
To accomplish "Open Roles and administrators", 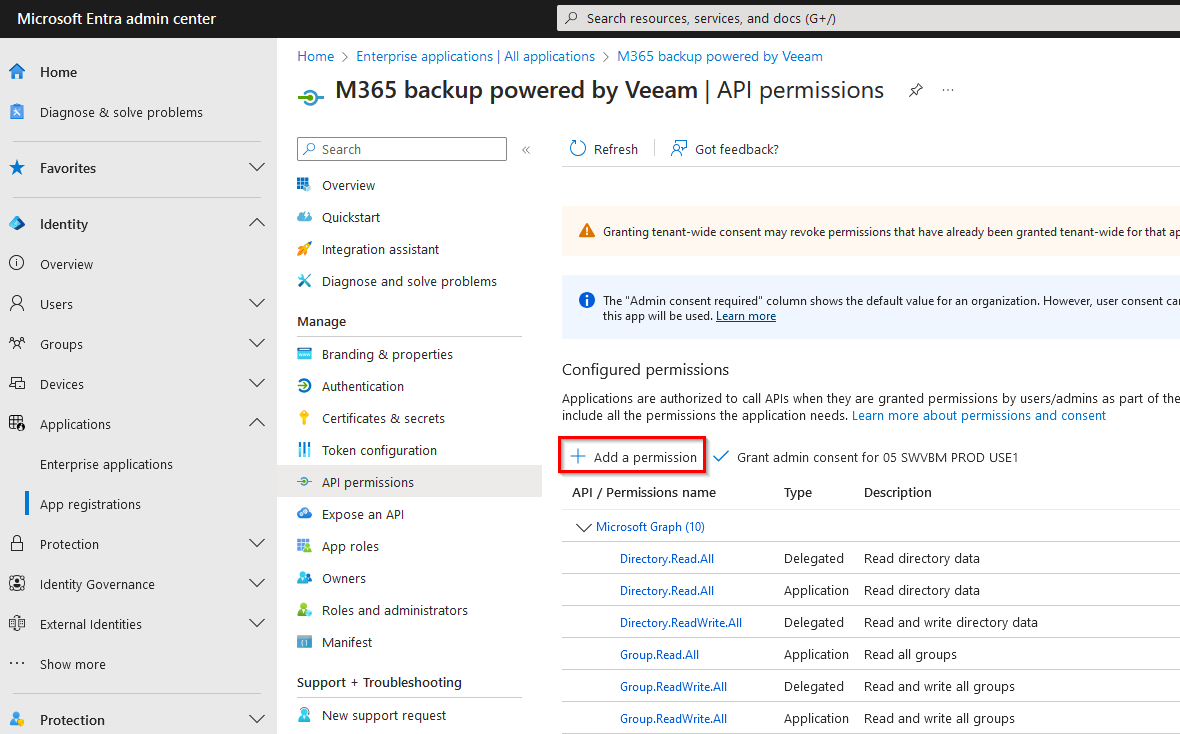I will coord(394,610).
